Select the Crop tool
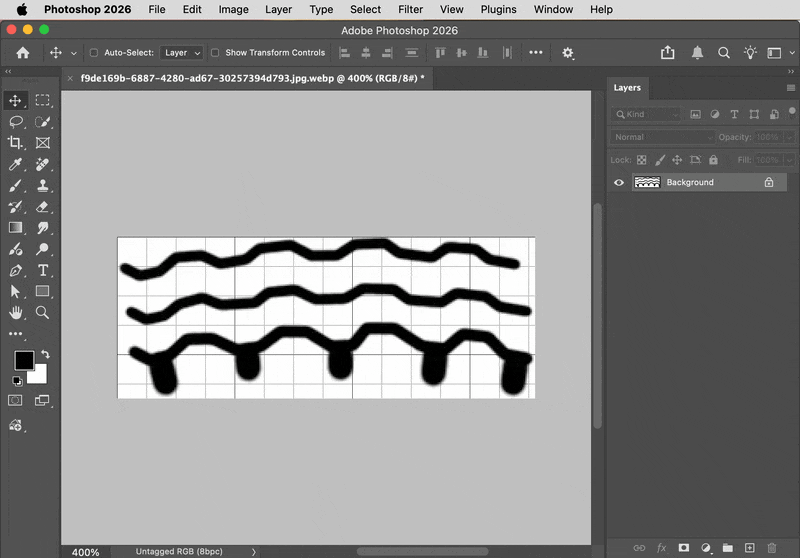The height and width of the screenshot is (558, 800). pyautogui.click(x=15, y=143)
